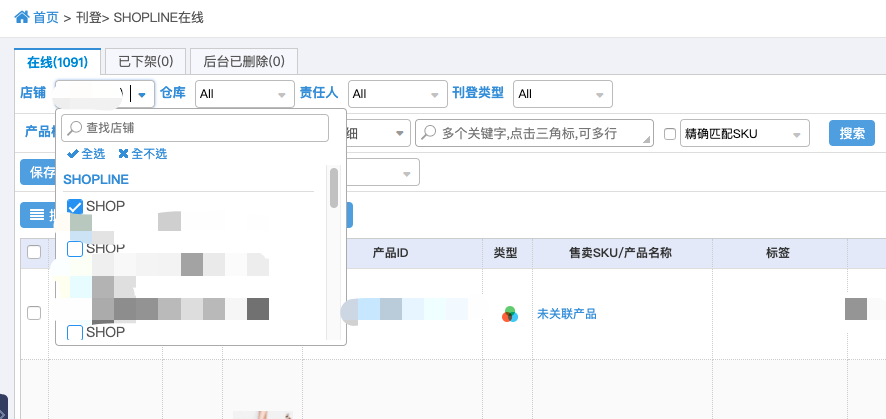886x419 pixels.
Task: Click the 查找店铺 search input
Action: pos(195,128)
